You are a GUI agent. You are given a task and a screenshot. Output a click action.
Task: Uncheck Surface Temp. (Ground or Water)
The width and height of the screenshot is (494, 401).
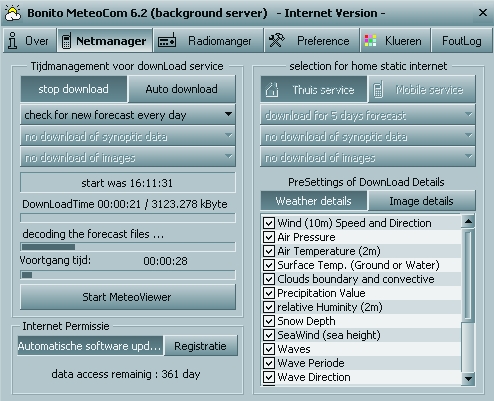coord(269,265)
